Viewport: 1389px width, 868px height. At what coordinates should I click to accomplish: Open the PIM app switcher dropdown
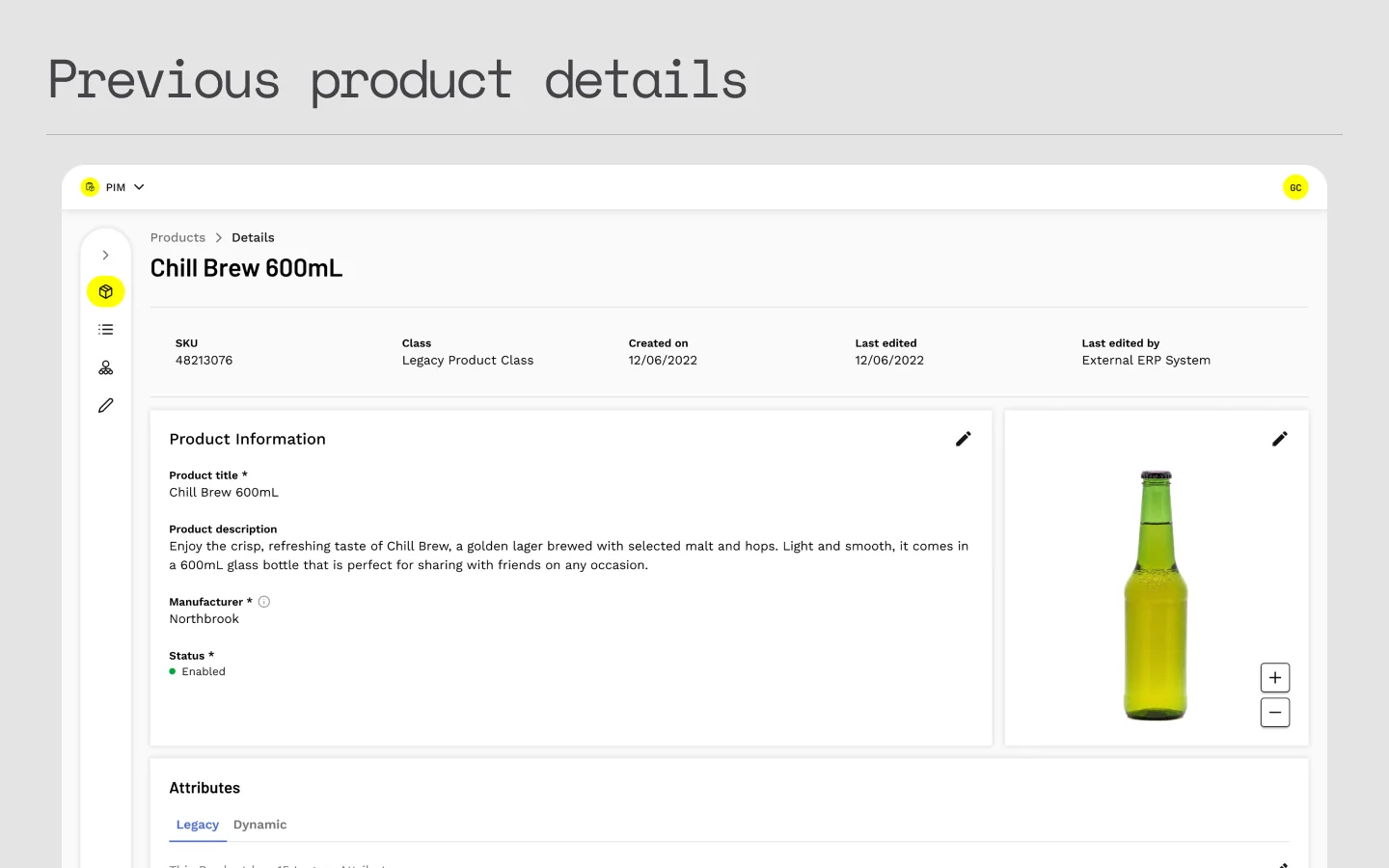click(125, 187)
